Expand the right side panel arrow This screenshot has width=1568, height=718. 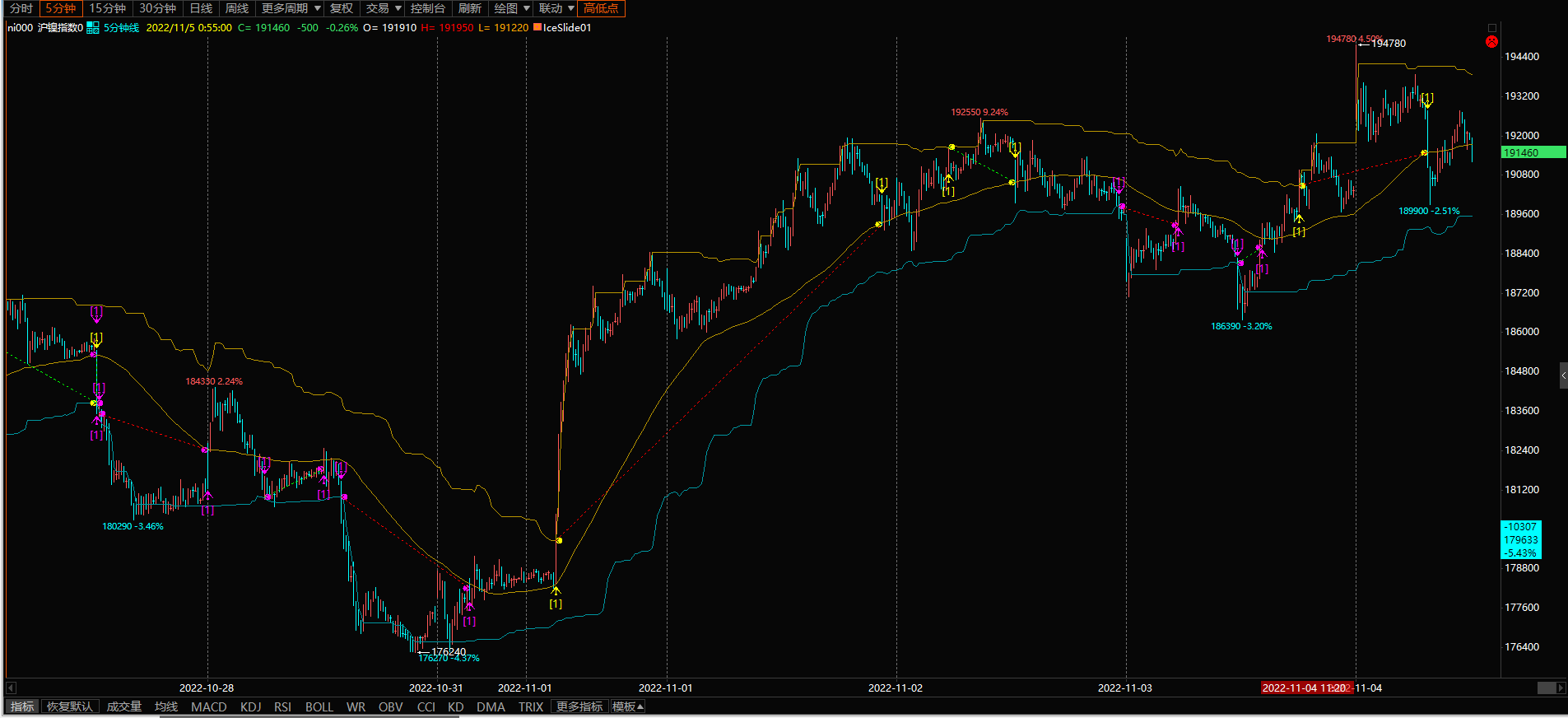(1563, 375)
